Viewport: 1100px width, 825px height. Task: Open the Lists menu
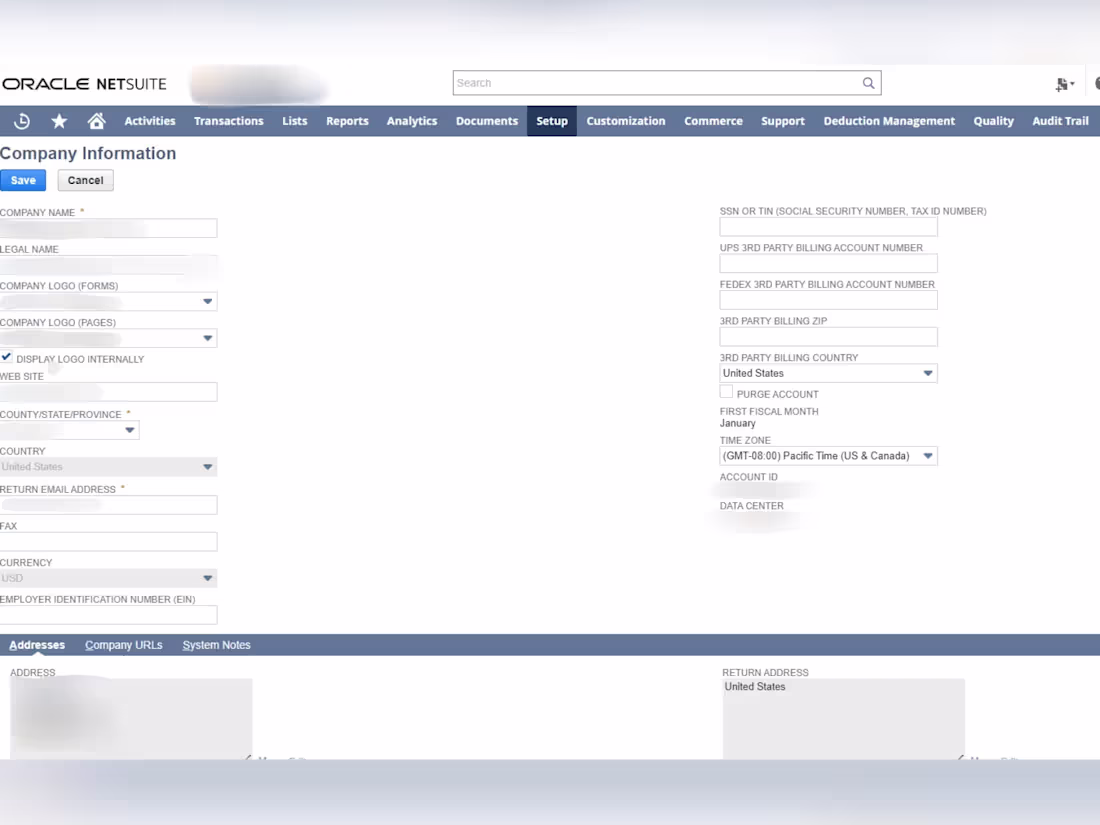(x=295, y=121)
